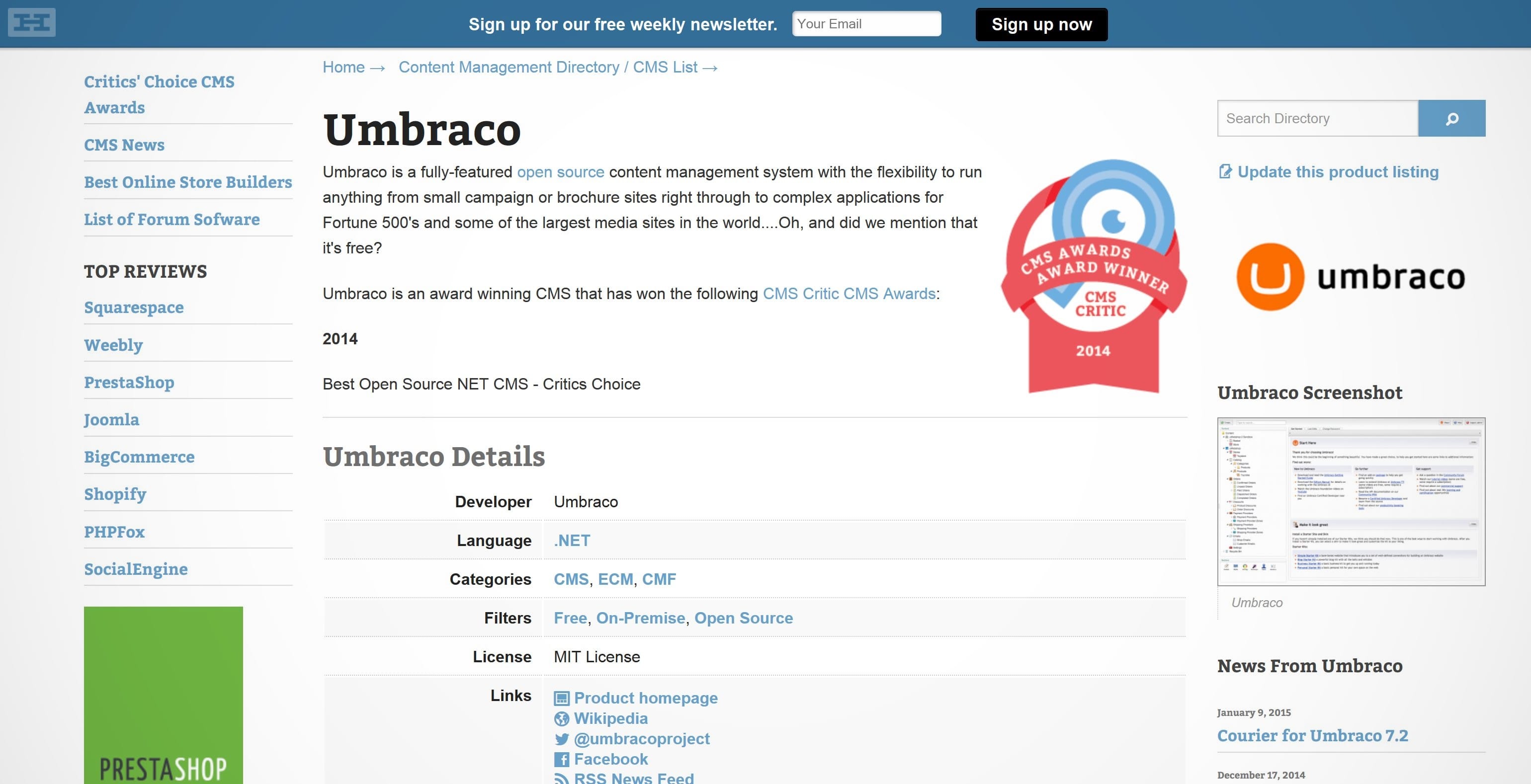This screenshot has height=784, width=1531.
Task: Open PrestaShop review link
Action: (129, 382)
